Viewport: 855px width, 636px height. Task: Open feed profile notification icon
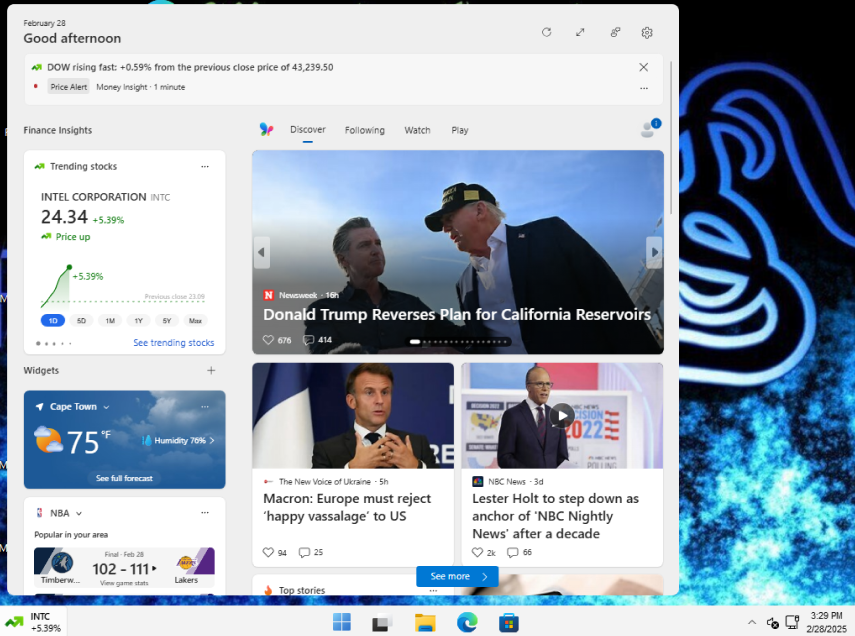(650, 129)
